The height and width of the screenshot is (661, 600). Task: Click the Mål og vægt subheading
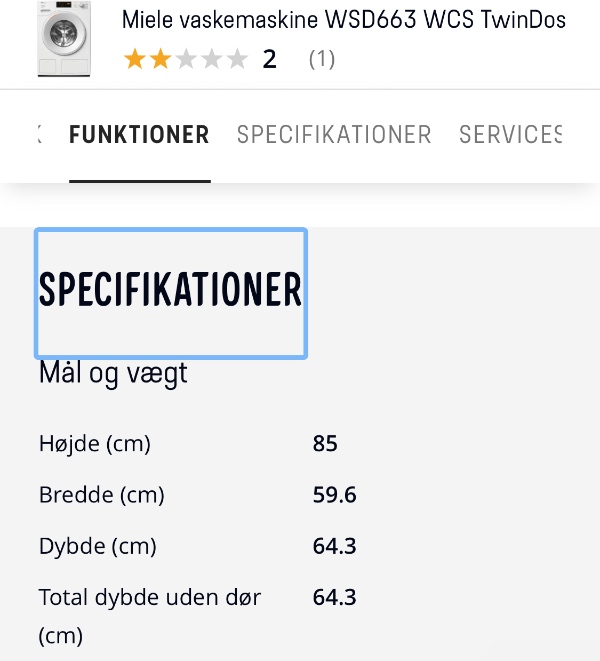click(x=113, y=374)
